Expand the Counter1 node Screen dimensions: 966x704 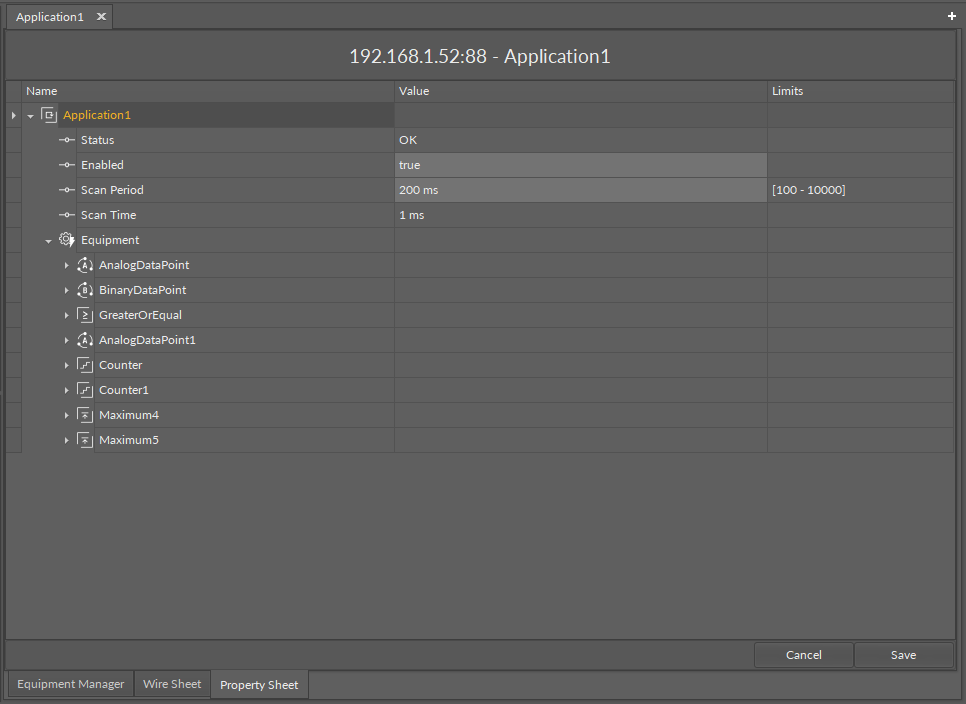click(x=67, y=390)
